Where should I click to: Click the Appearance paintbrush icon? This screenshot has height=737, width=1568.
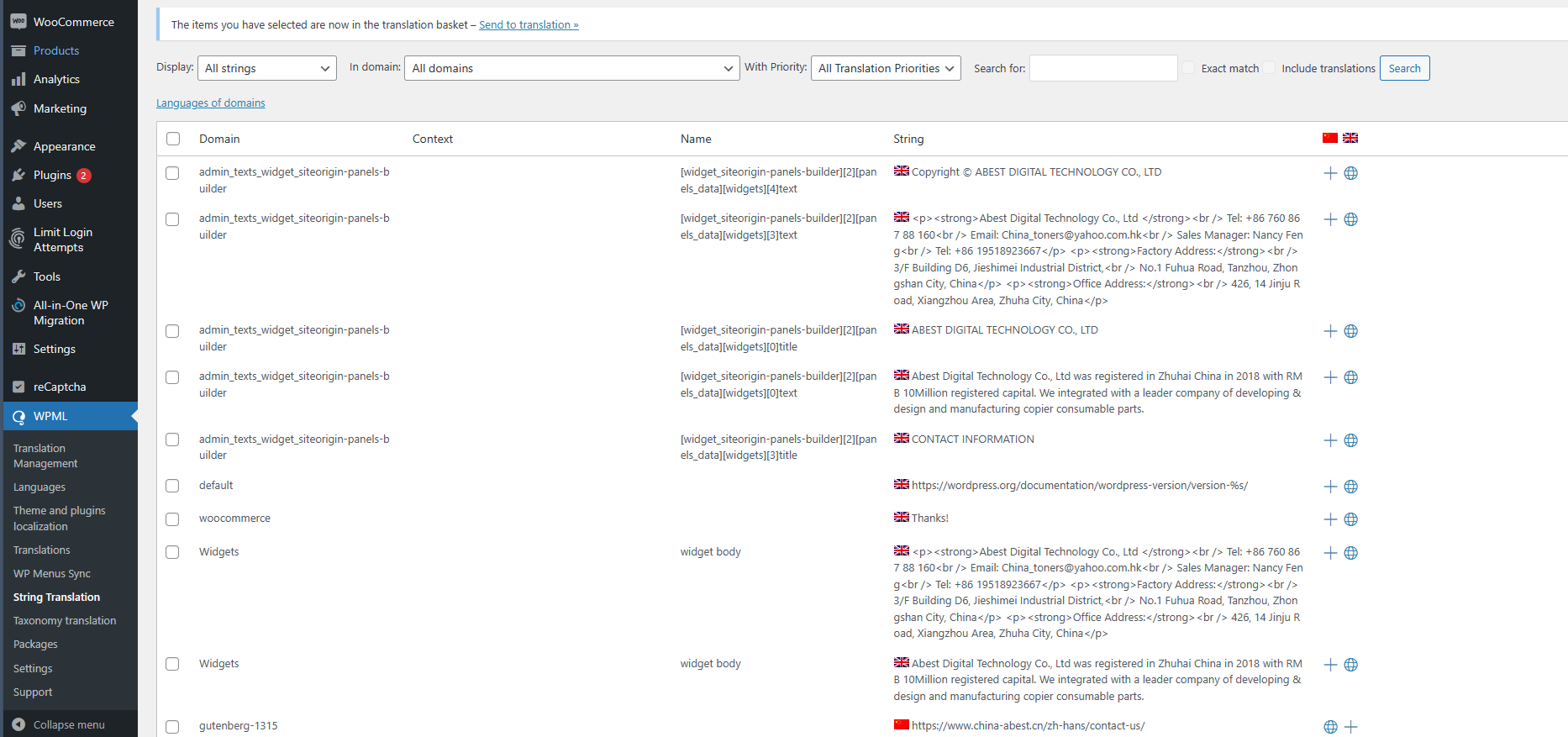click(x=18, y=146)
